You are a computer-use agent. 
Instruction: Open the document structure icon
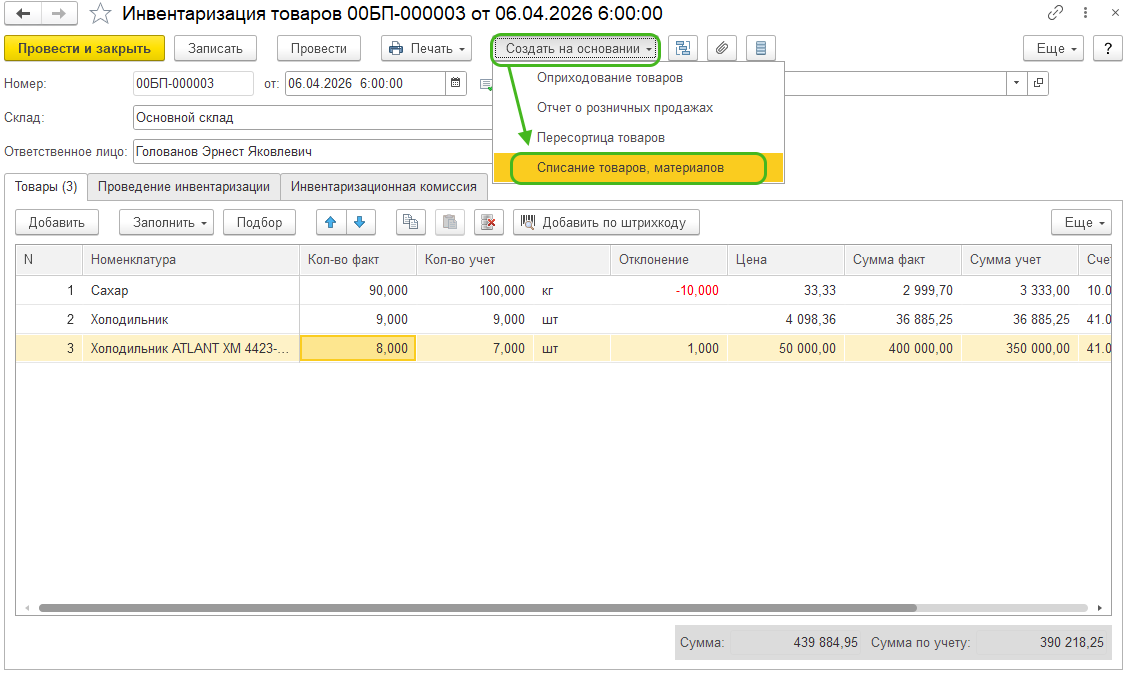pyautogui.click(x=684, y=48)
